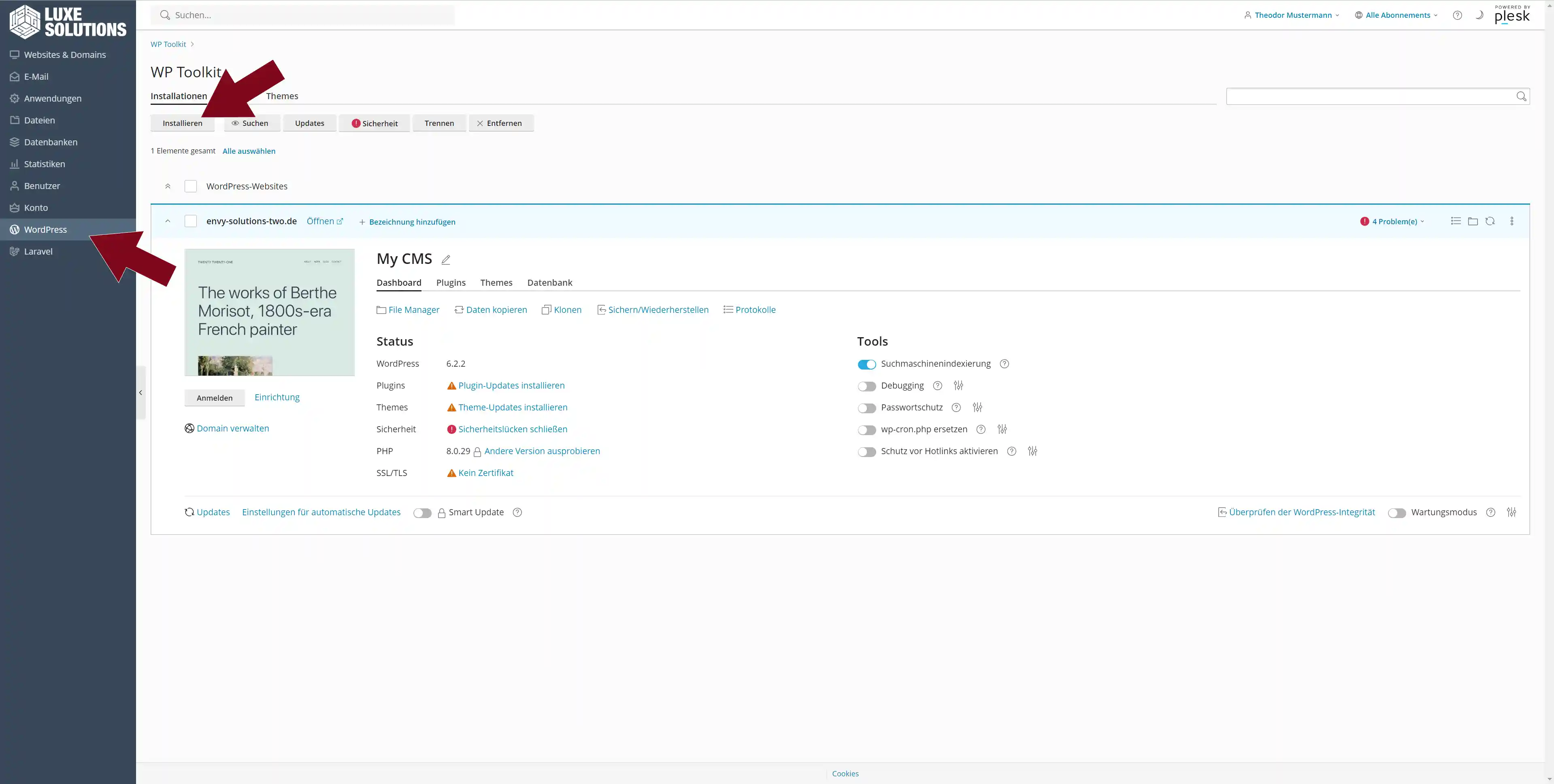
Task: Click the magnifier in the WP Toolkit filter field
Action: [1521, 96]
